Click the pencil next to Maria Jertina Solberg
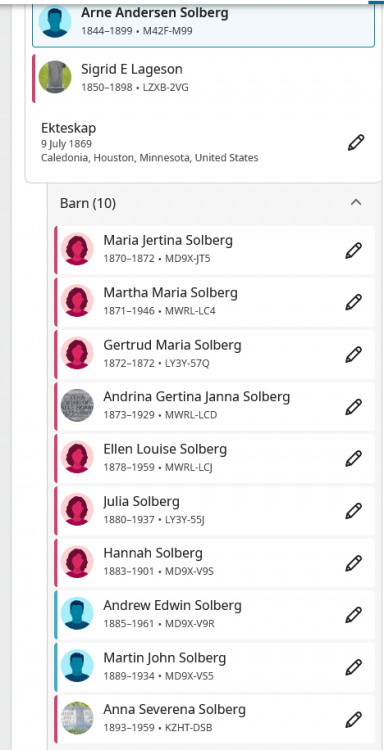 pos(353,250)
